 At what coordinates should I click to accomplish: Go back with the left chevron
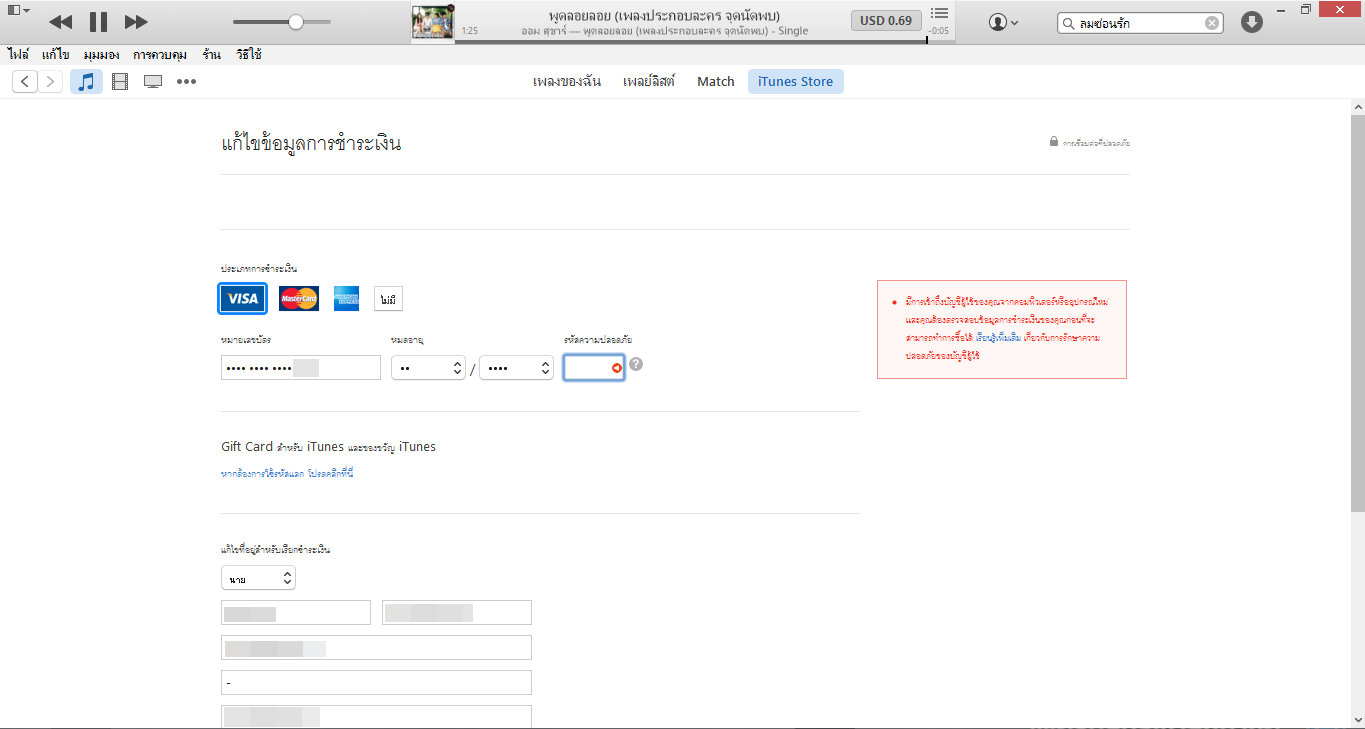point(25,82)
